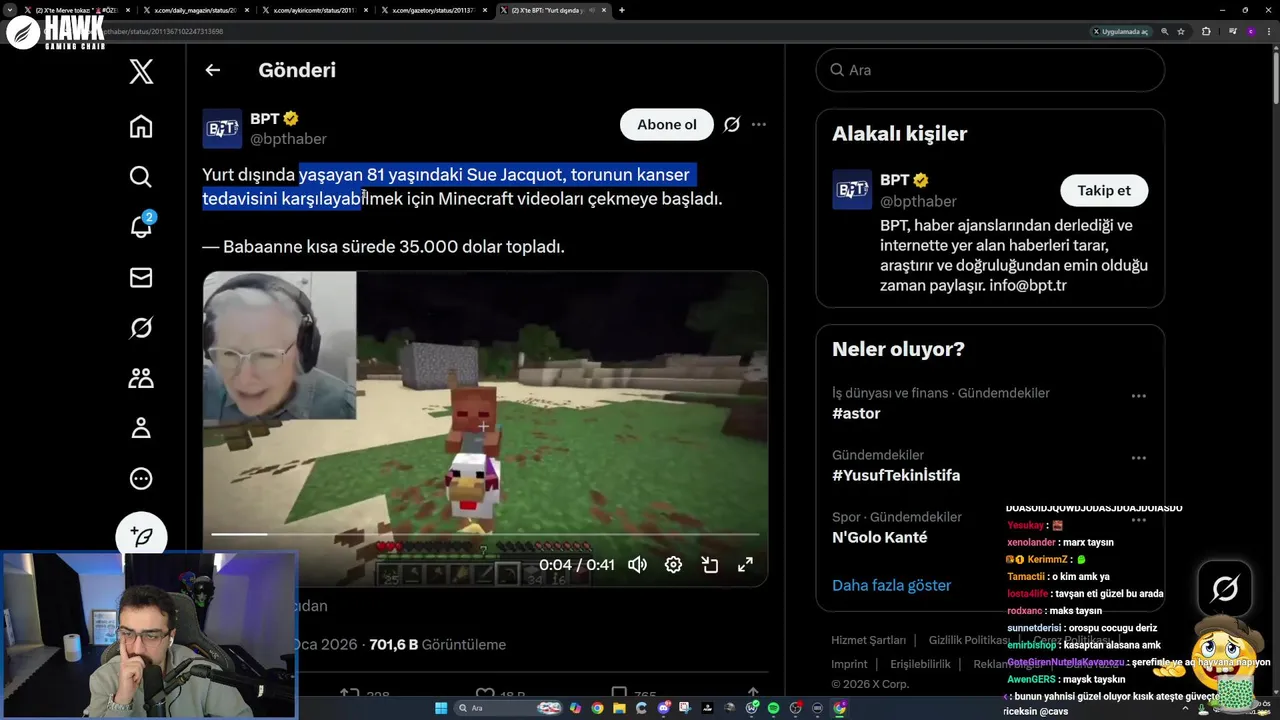Open the browser profile avatar
This screenshot has height=720, width=1280.
coord(1251,32)
